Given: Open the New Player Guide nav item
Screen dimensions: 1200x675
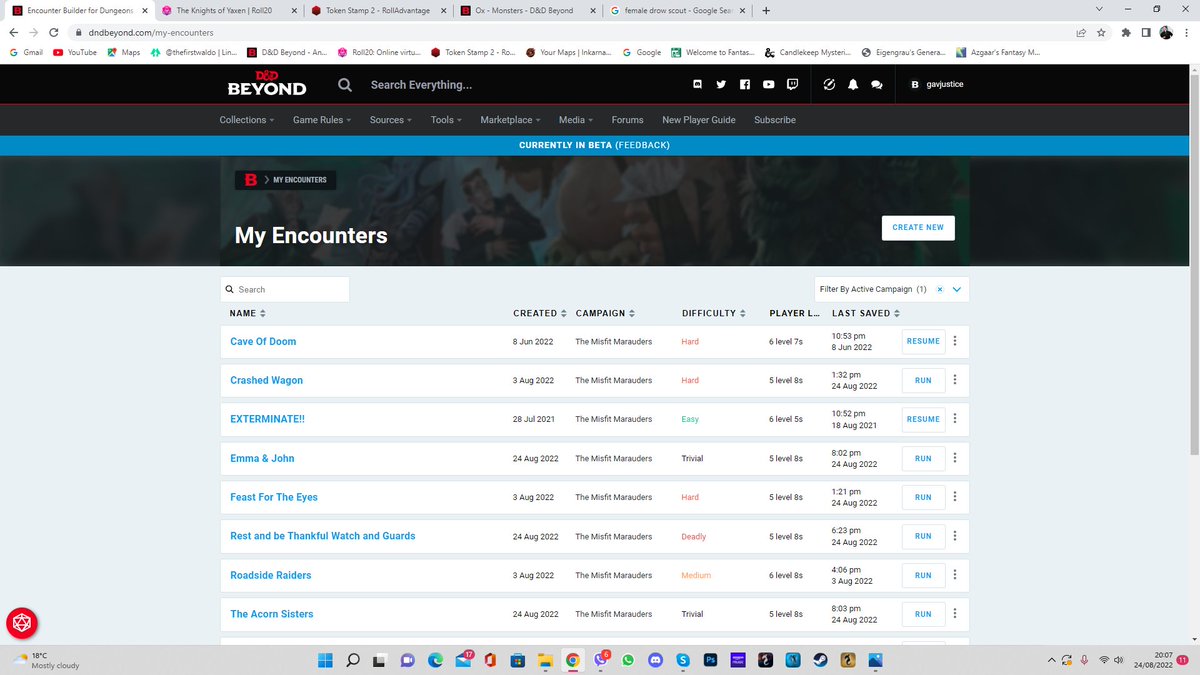Looking at the screenshot, I should pos(699,120).
